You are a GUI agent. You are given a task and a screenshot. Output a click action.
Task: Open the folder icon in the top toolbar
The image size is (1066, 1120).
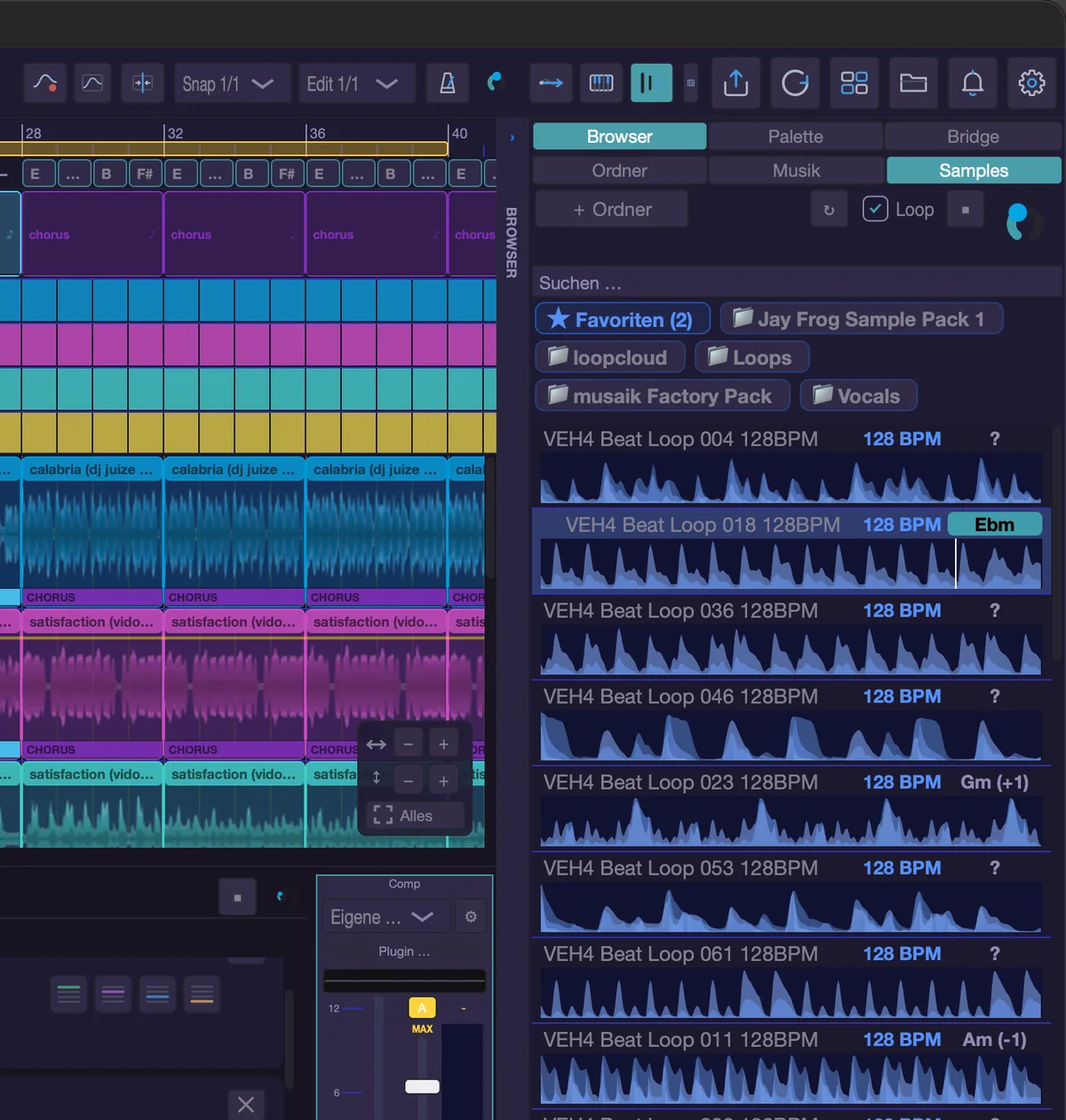[913, 83]
